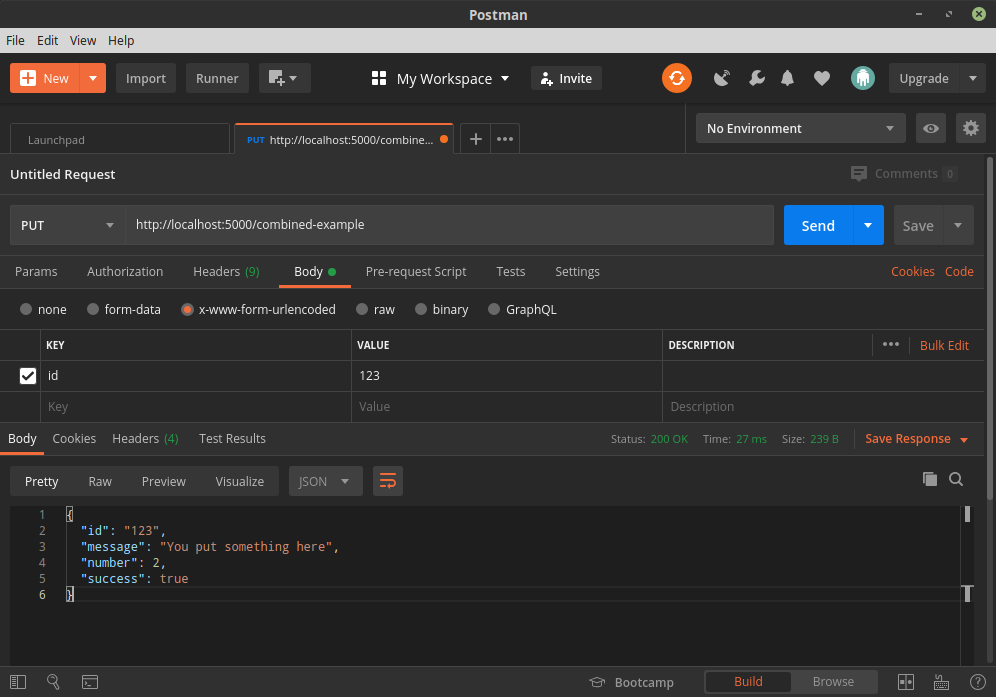The width and height of the screenshot is (996, 697).
Task: Click the heart icon in header
Action: click(822, 78)
